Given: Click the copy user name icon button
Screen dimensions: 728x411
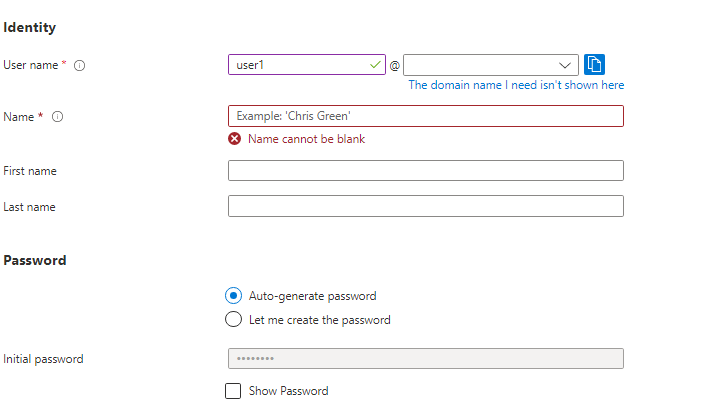Looking at the screenshot, I should [x=594, y=65].
